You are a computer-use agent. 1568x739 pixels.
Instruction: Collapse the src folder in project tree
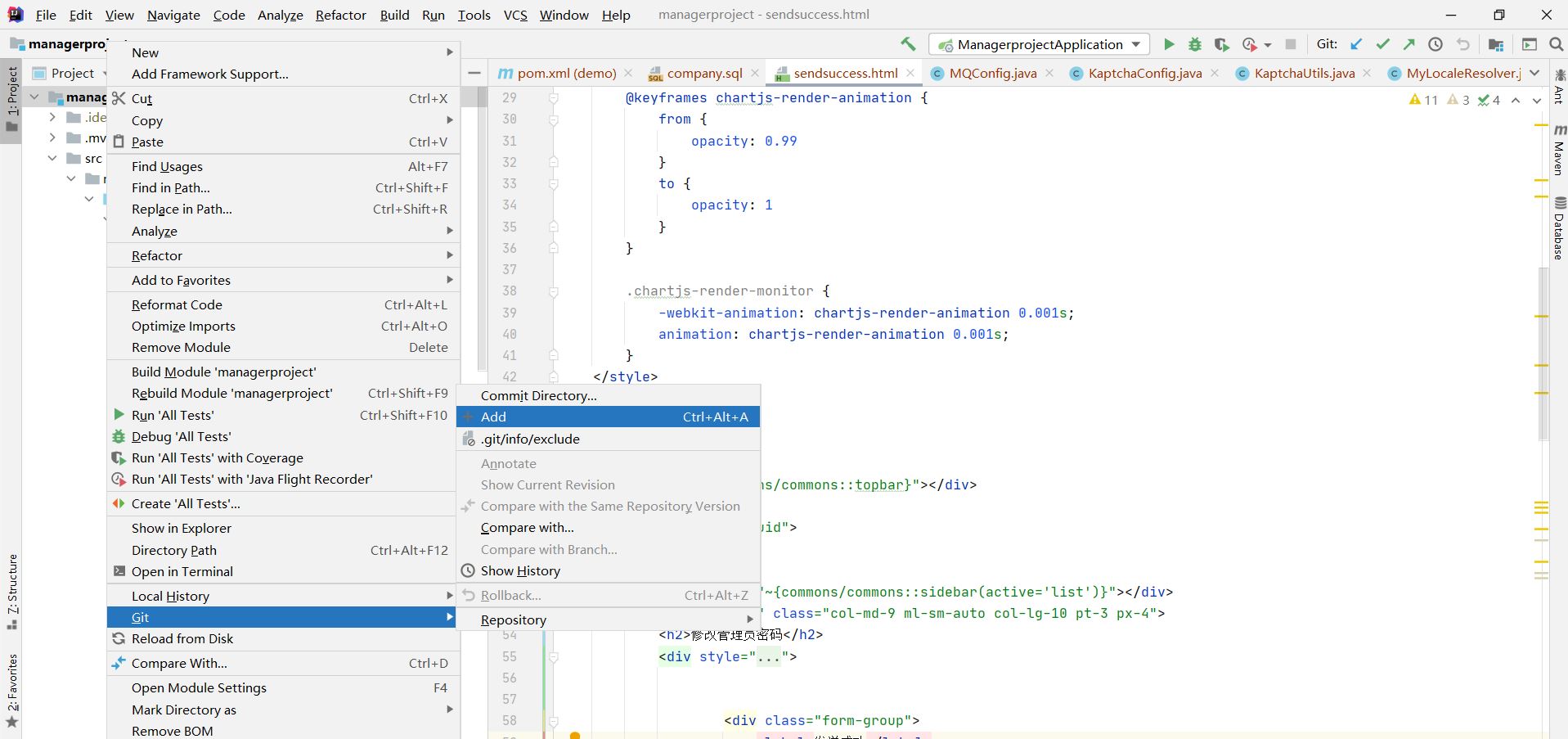point(52,158)
